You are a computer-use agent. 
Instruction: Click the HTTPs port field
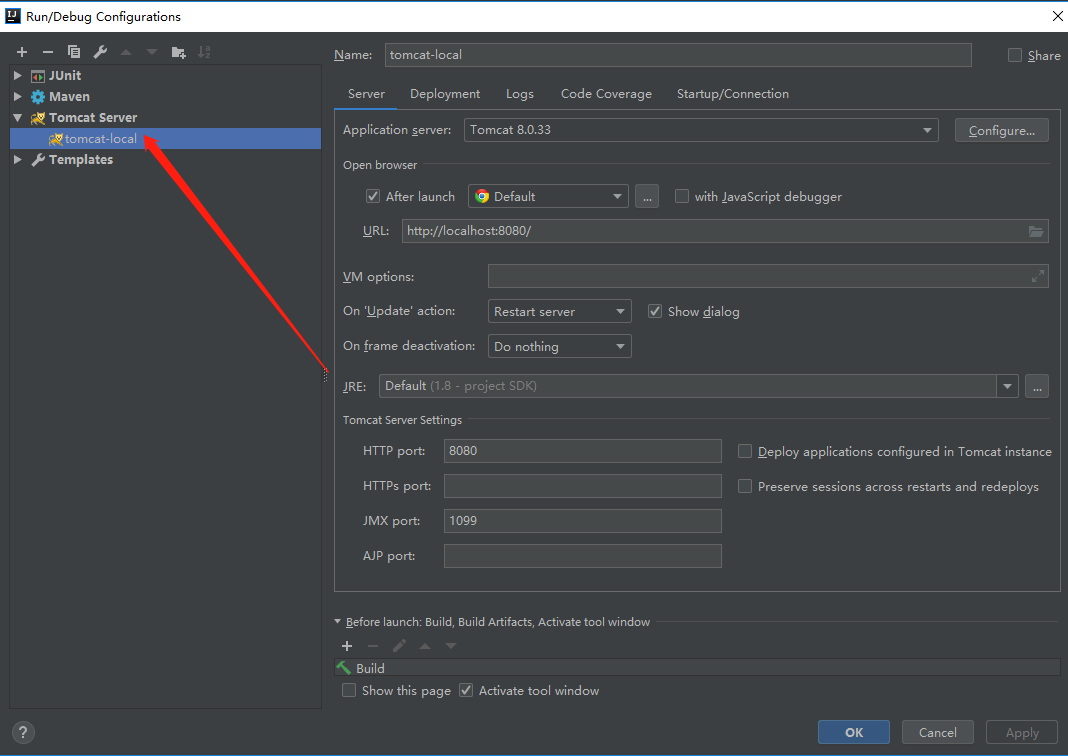582,486
